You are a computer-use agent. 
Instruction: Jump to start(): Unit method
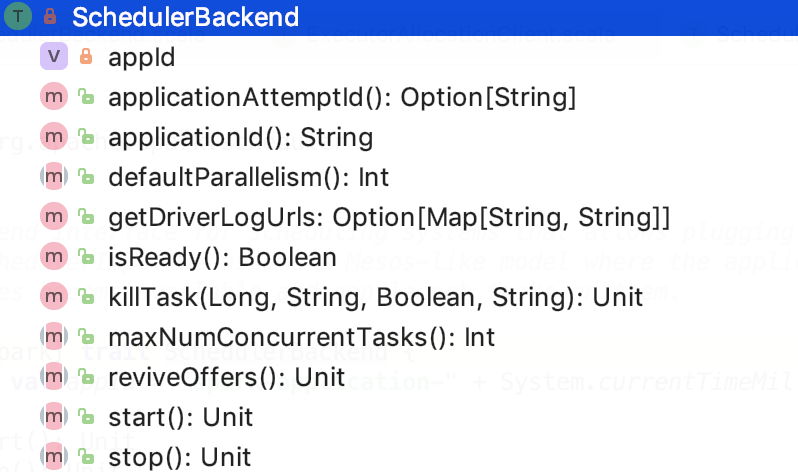pyautogui.click(x=180, y=418)
